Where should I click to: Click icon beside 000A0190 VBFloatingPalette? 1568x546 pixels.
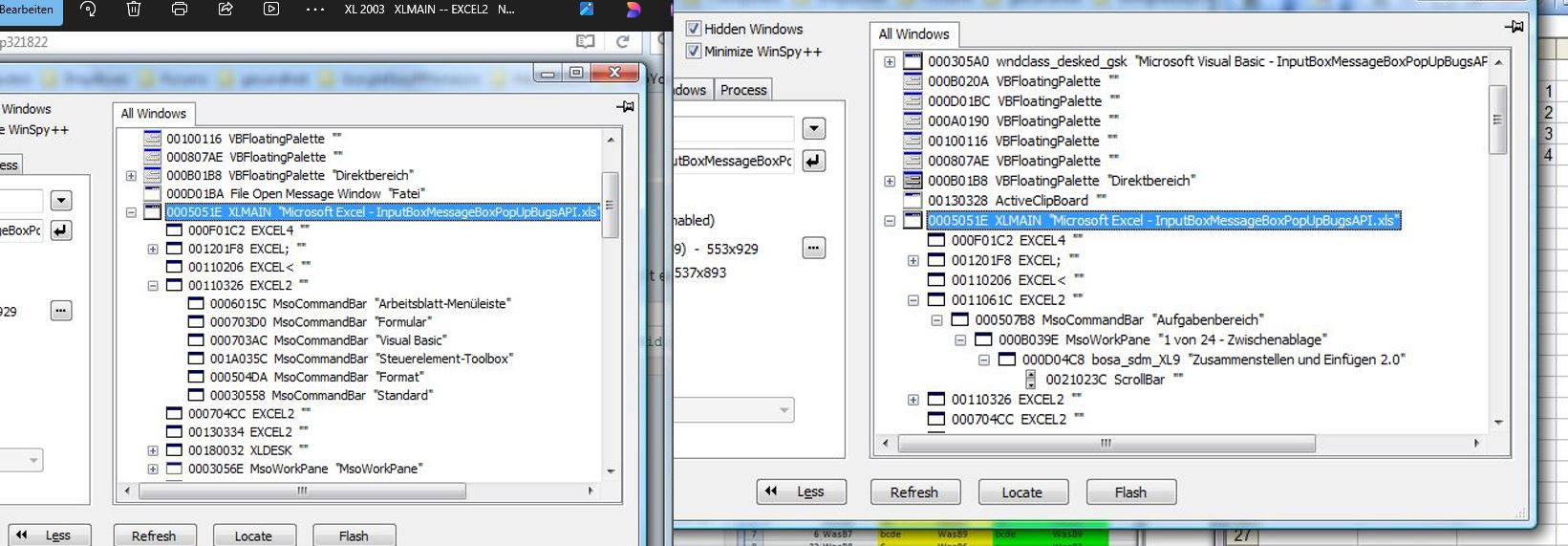[x=913, y=121]
